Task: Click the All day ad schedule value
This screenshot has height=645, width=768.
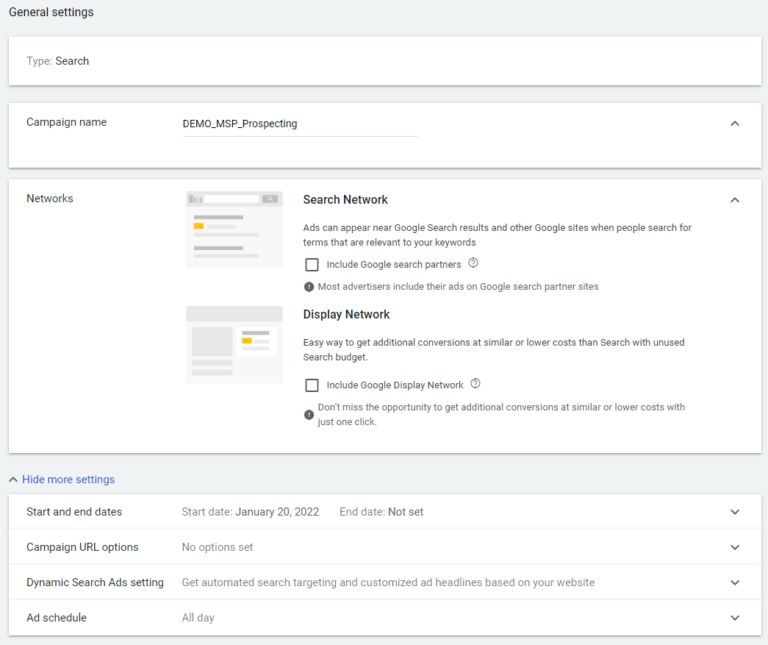Action: 198,618
